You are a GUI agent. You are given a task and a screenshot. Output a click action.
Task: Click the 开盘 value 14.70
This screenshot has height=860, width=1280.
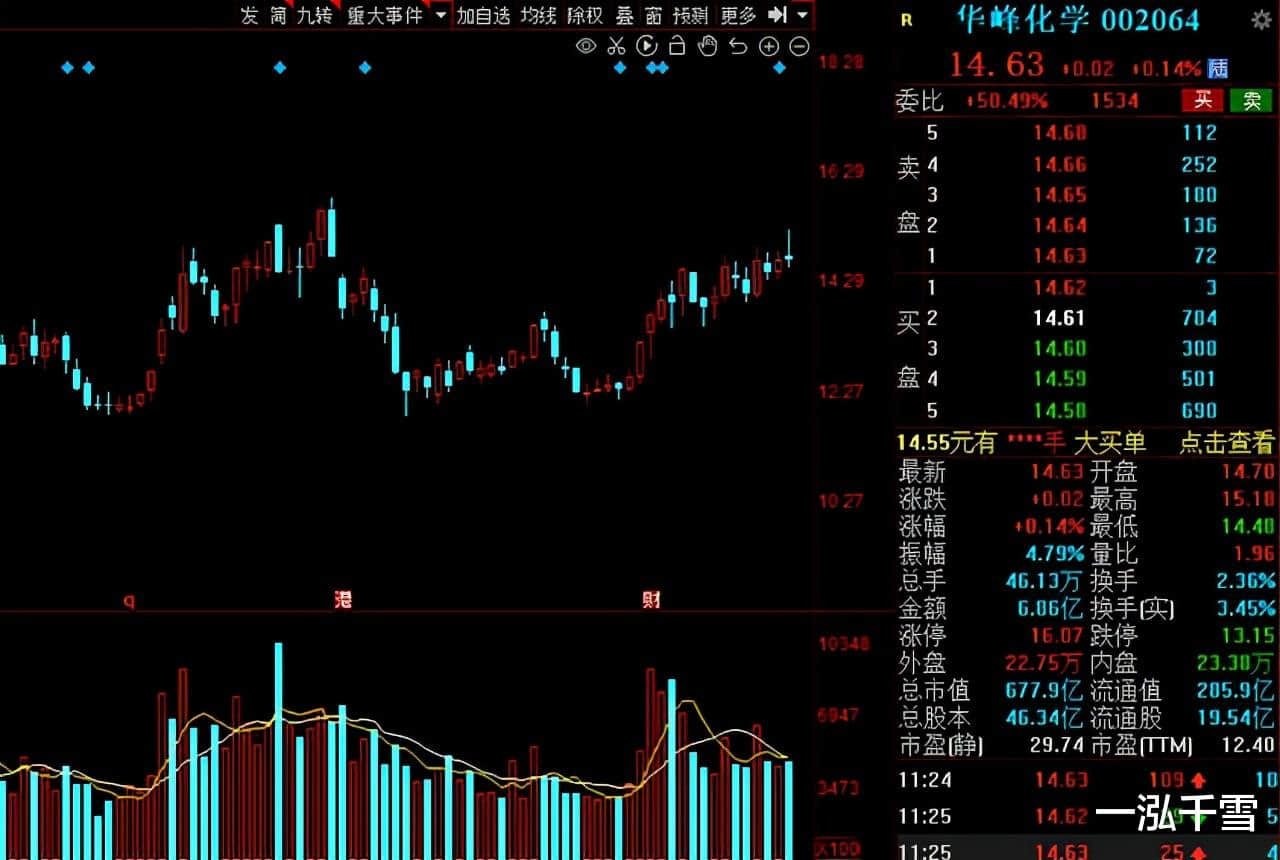[1247, 471]
